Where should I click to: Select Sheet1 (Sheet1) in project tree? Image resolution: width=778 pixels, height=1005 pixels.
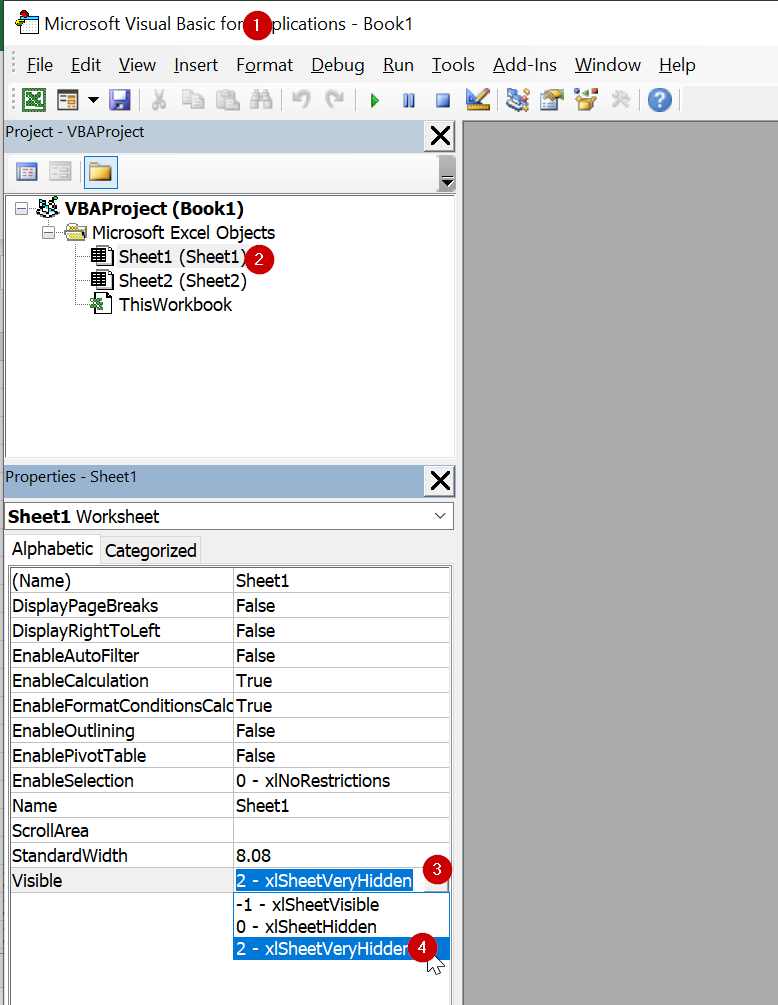pyautogui.click(x=183, y=257)
